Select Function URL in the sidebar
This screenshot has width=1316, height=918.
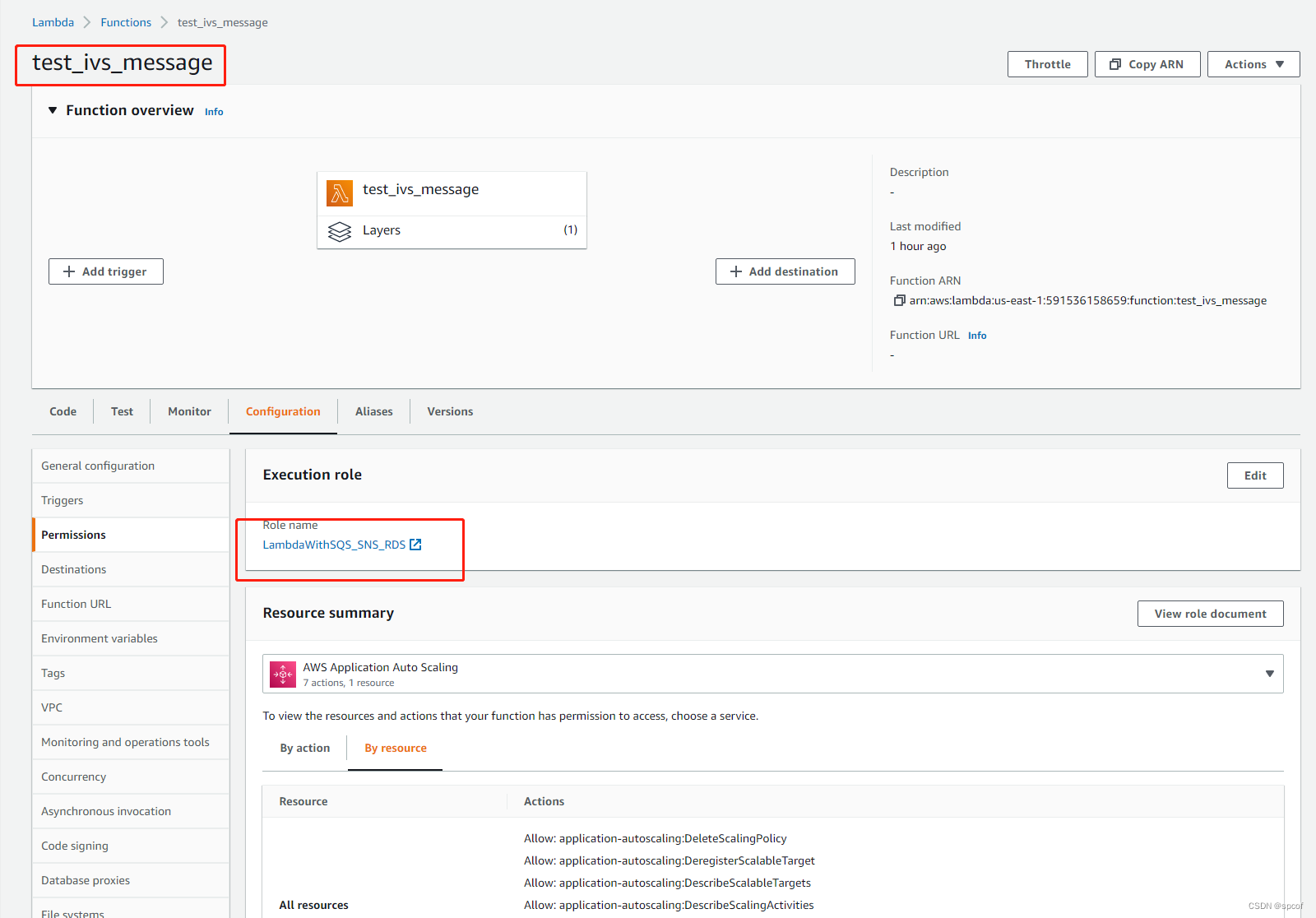[x=131, y=604]
